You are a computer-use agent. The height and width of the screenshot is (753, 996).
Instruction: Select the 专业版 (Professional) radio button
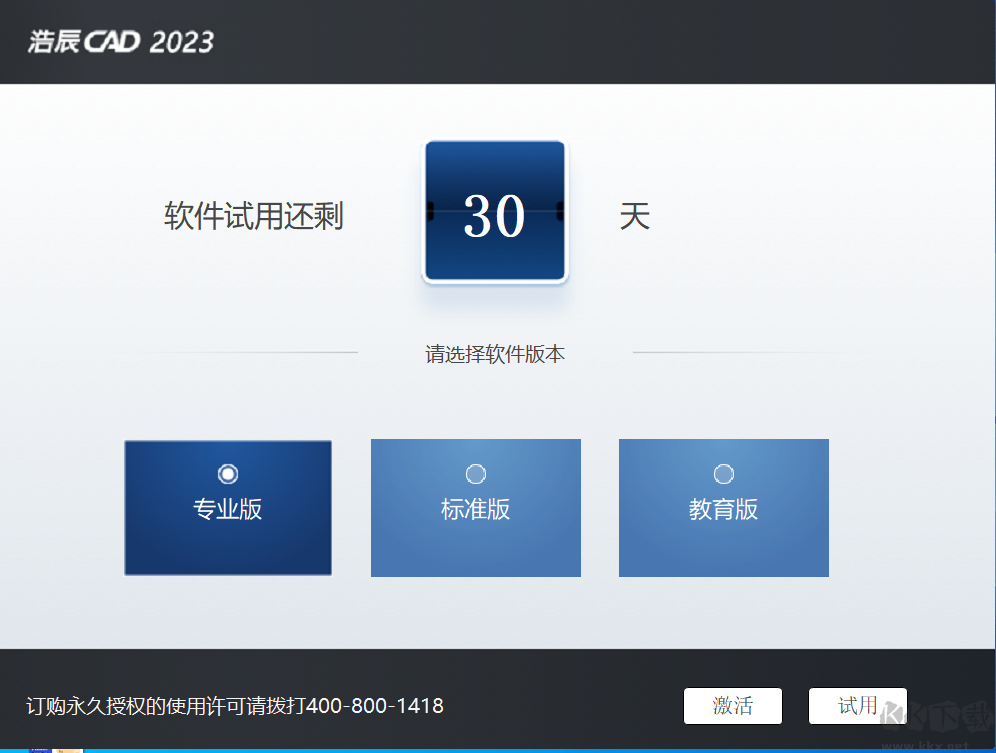(230, 474)
